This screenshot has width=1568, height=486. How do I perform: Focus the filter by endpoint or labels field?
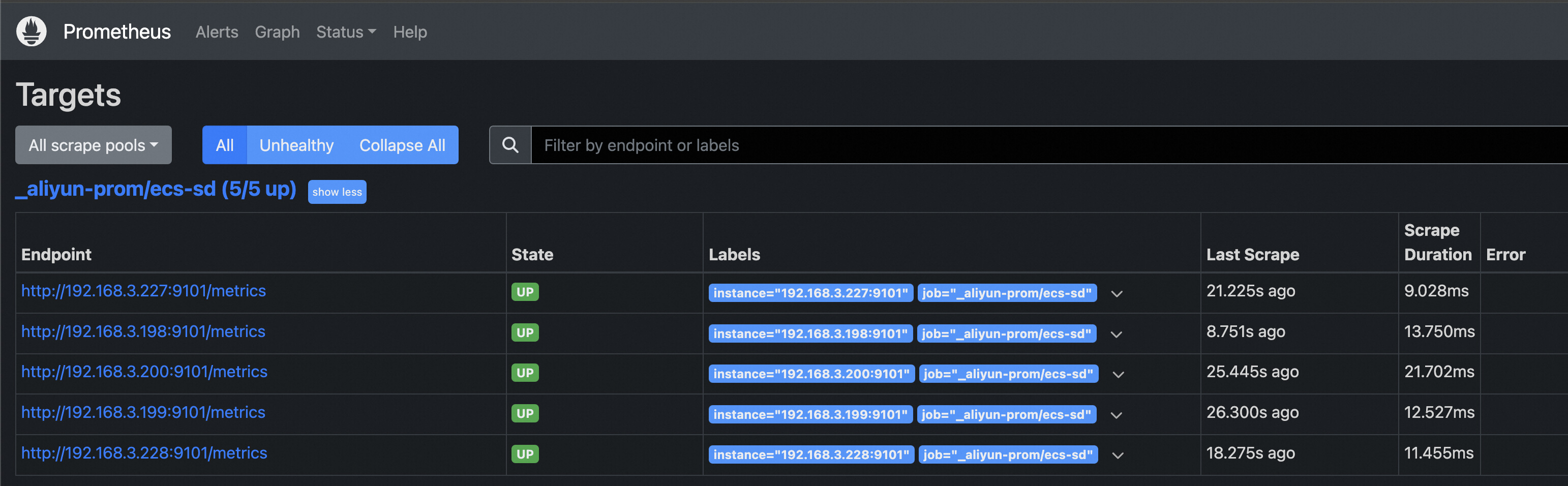[x=1035, y=145]
